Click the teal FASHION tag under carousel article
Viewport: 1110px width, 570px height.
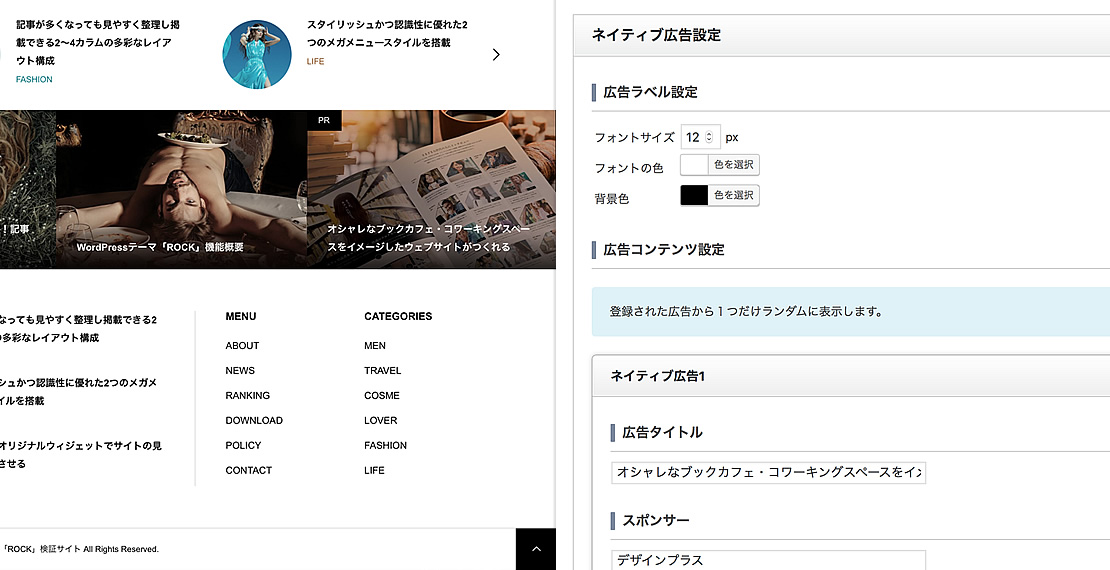34,79
